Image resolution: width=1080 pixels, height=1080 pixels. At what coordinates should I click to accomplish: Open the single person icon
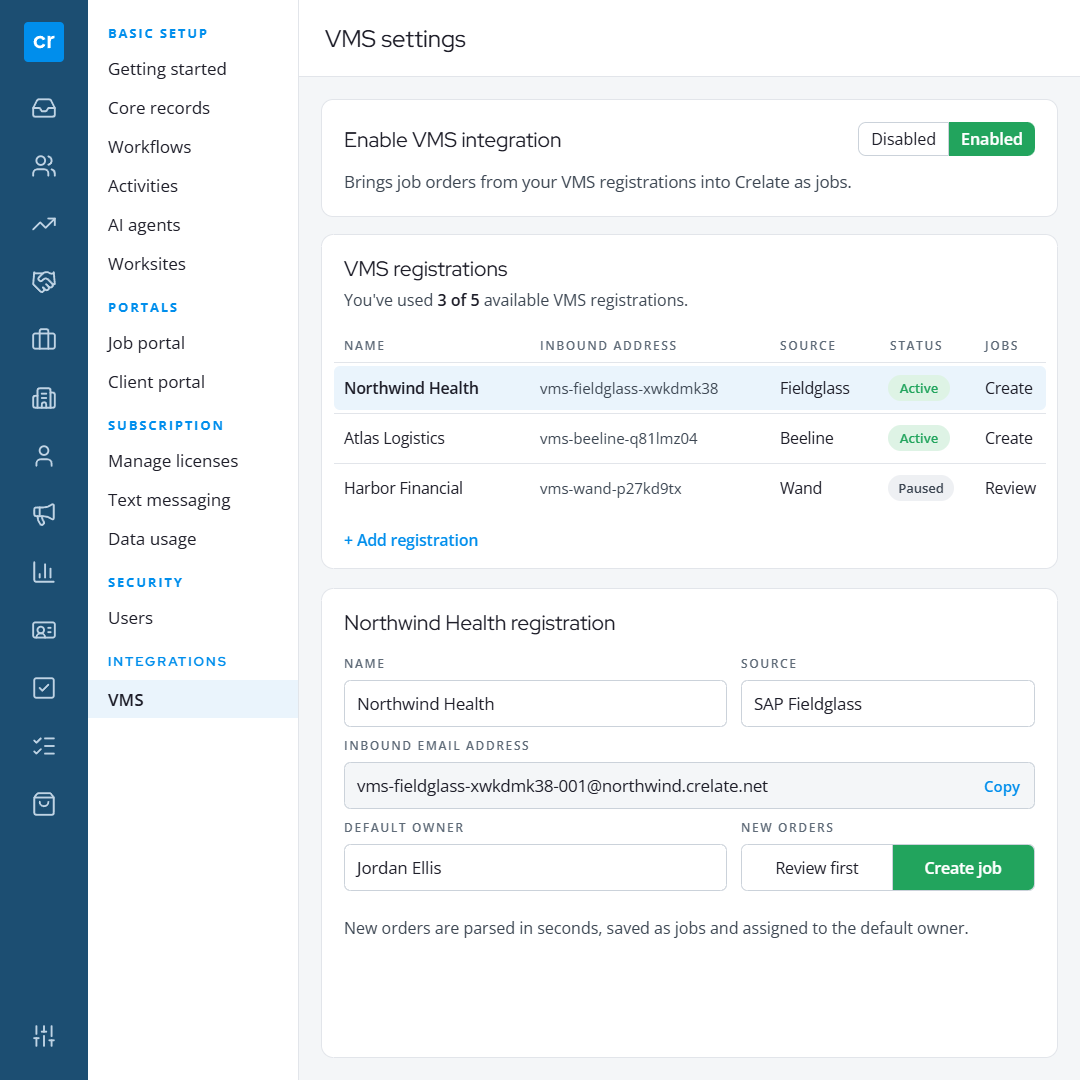43,456
